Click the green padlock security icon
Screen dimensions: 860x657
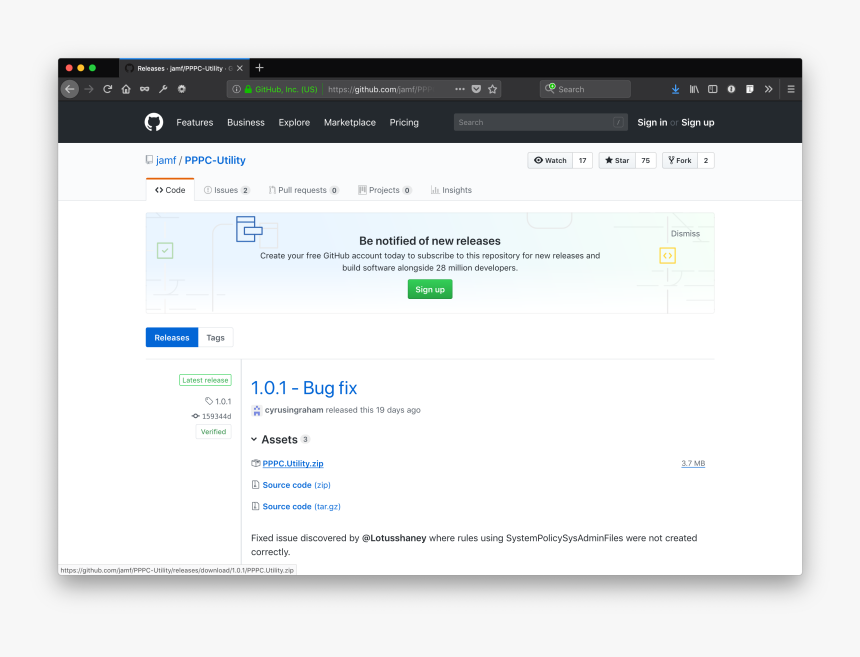[248, 89]
